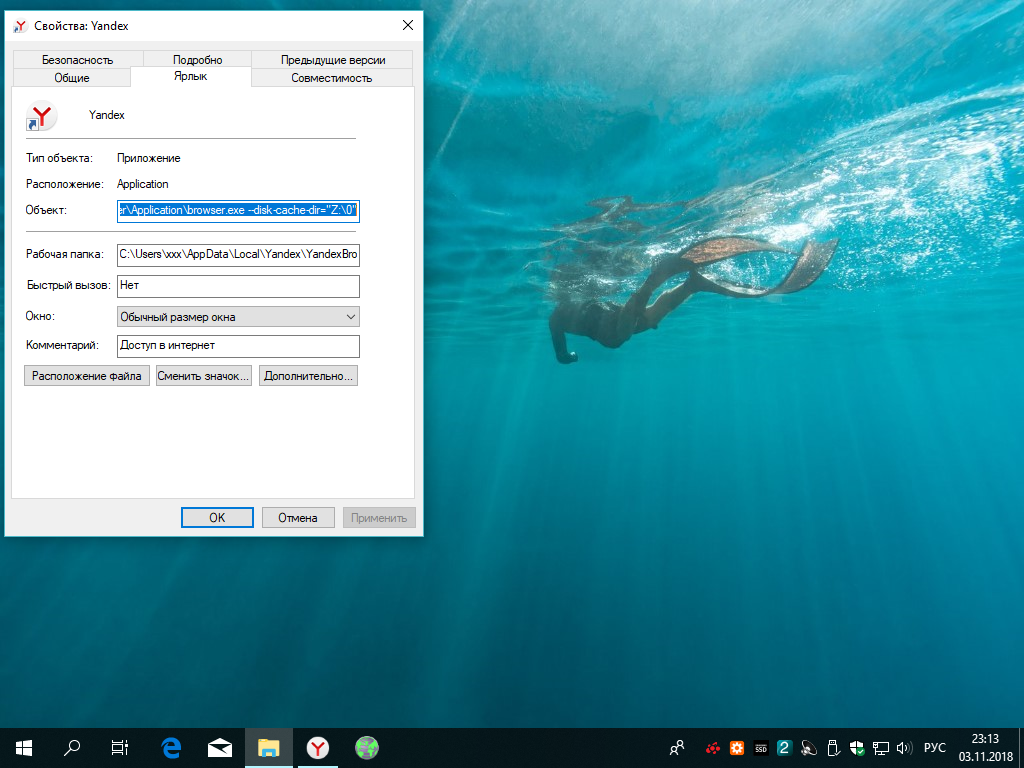Click the Расположение файла button
The height and width of the screenshot is (768, 1024).
tap(87, 376)
